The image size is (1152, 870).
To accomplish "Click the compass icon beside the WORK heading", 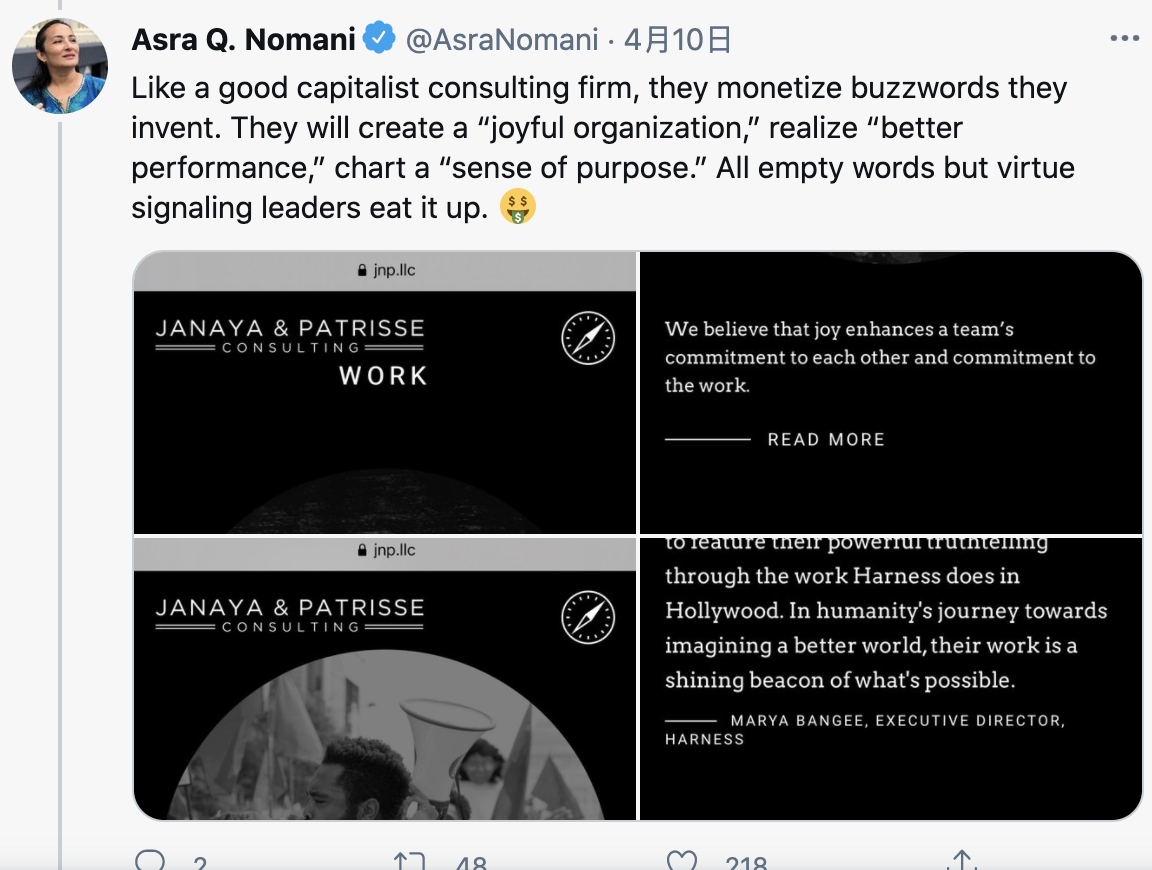I will coord(587,337).
